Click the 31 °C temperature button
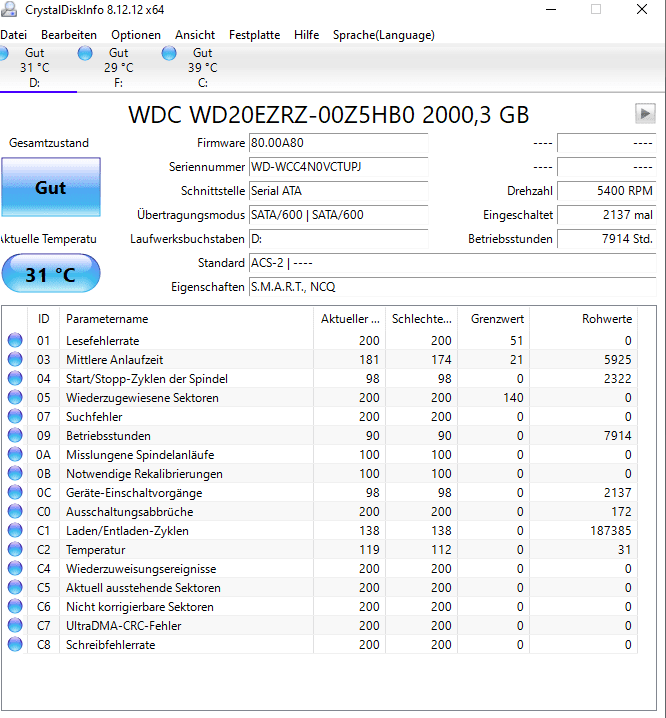This screenshot has width=666, height=718. (51, 274)
